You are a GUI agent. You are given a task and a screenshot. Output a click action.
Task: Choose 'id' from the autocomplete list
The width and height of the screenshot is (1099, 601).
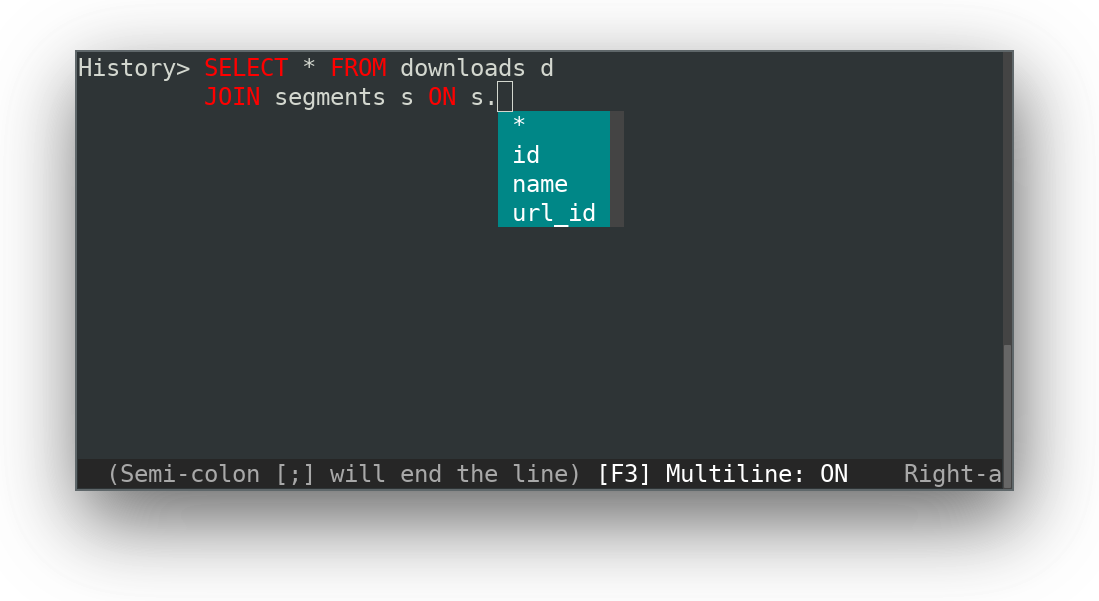(x=554, y=154)
